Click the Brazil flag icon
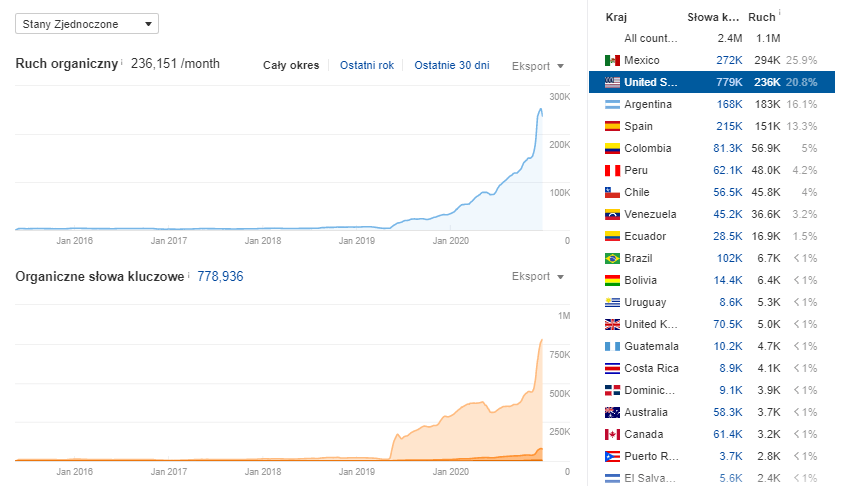 tap(612, 259)
